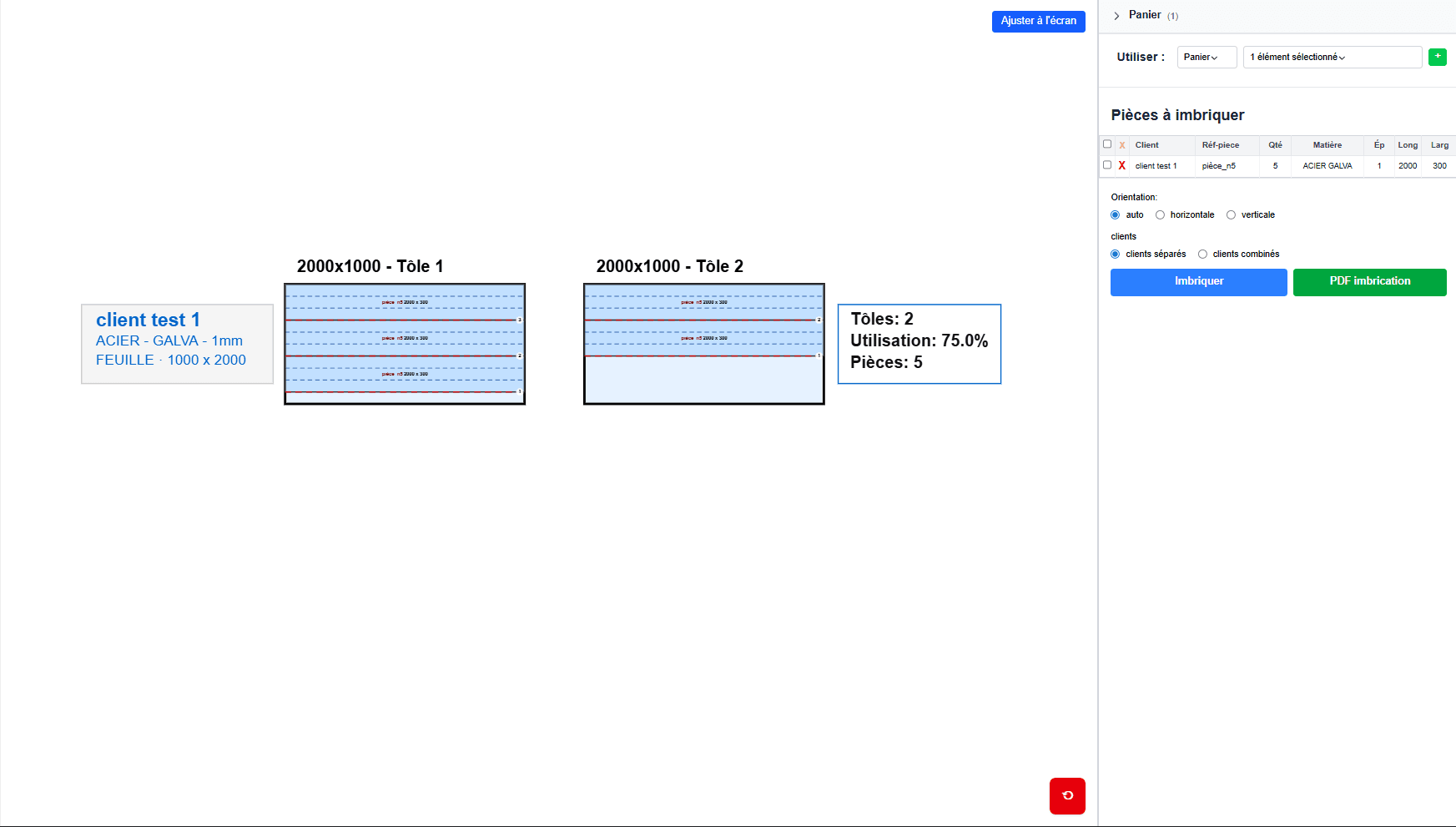Click the Imbriquer button
Viewport: 1456px width, 827px height.
(1198, 282)
